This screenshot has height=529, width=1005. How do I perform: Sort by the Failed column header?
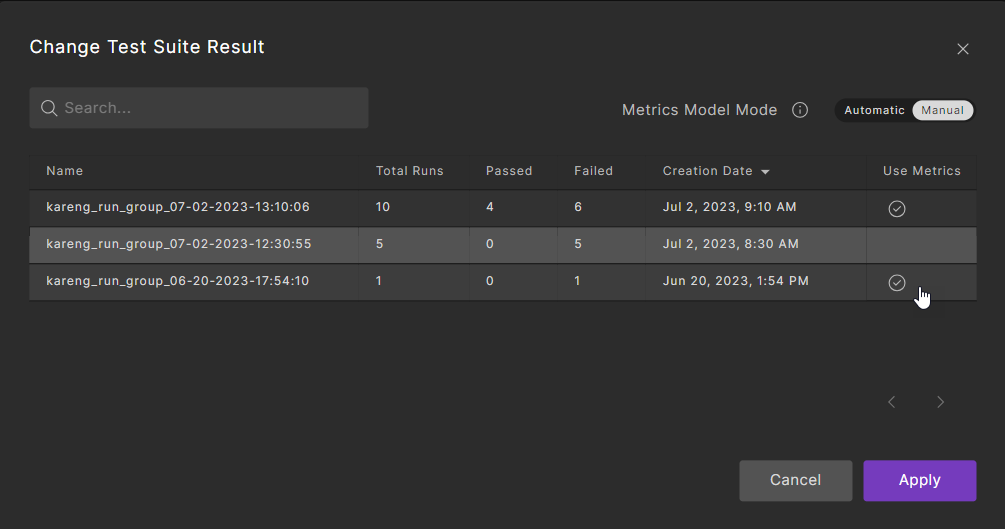coord(593,171)
